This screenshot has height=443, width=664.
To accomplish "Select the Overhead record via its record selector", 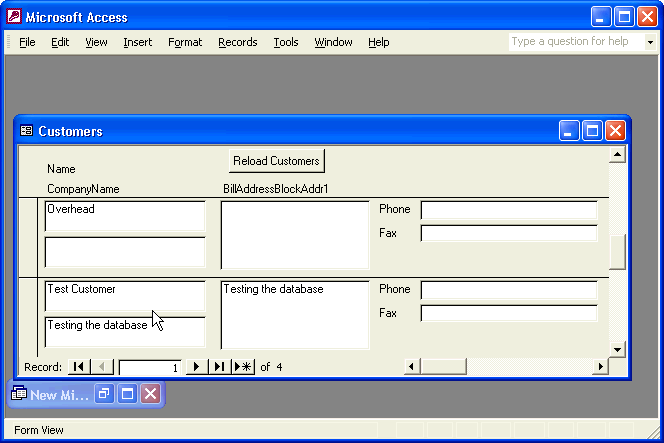I will click(x=28, y=238).
